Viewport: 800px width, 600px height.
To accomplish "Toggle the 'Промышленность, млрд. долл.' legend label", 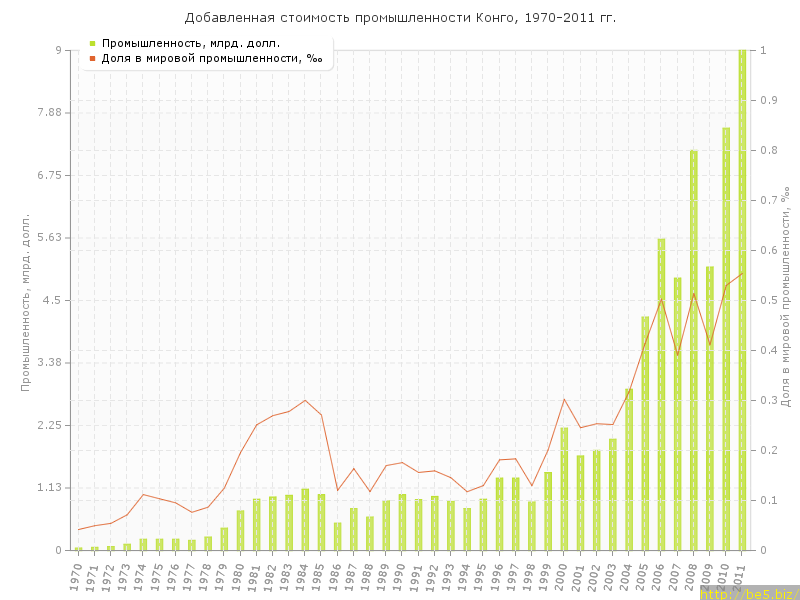I will coord(190,43).
